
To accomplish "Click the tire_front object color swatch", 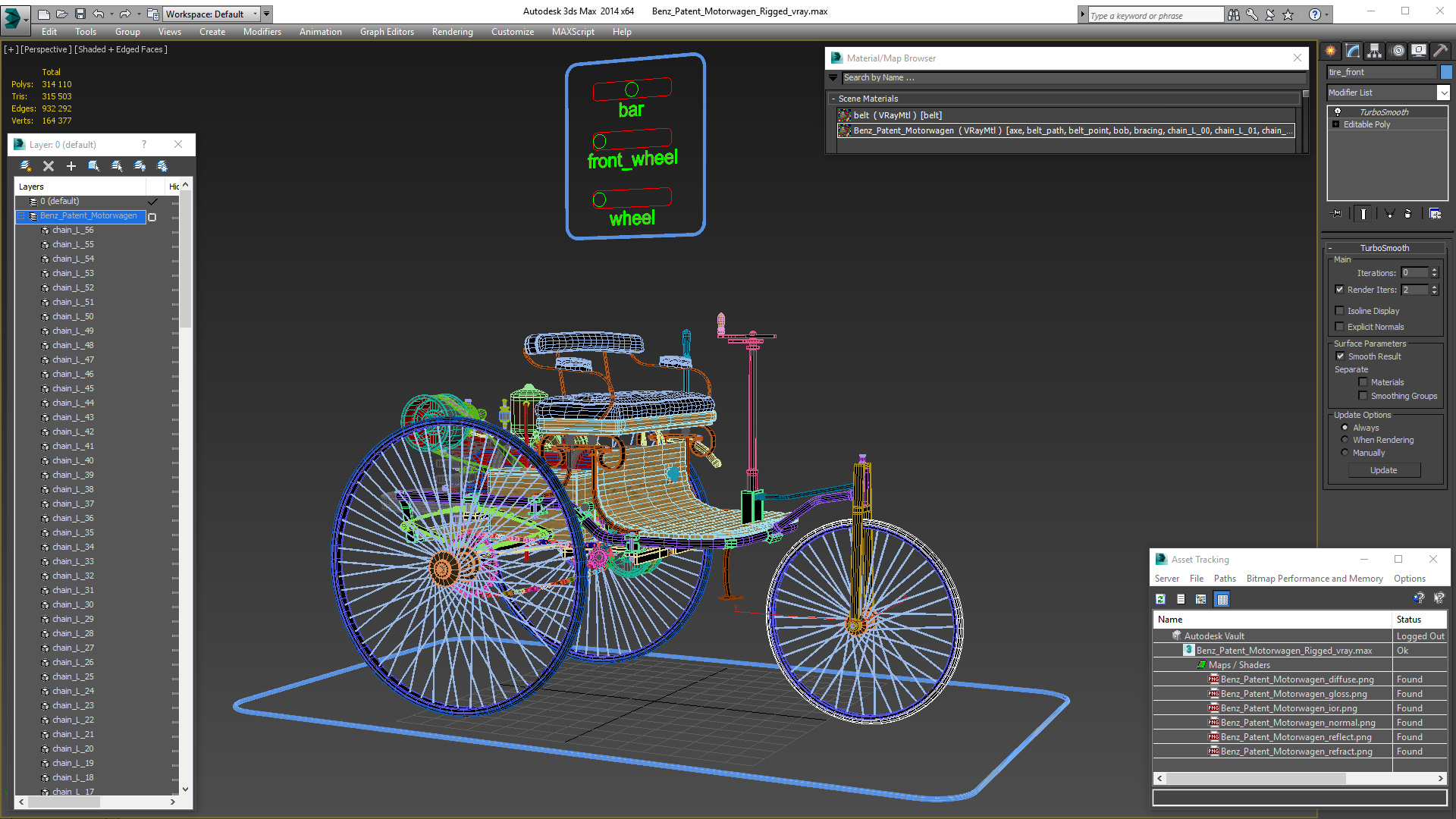I will (x=1446, y=72).
